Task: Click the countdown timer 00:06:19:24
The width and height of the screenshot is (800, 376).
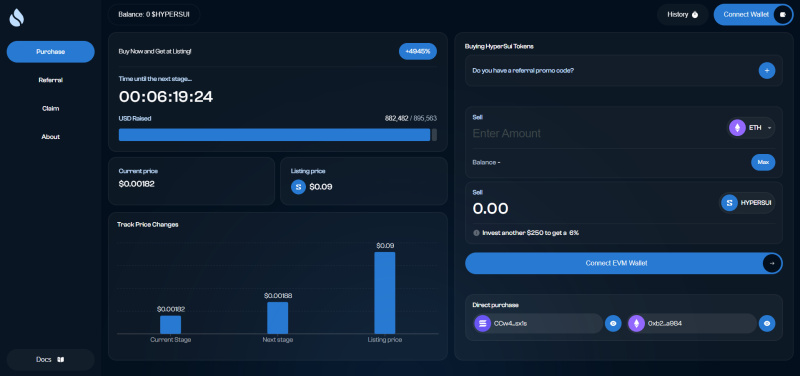Action: click(x=166, y=96)
